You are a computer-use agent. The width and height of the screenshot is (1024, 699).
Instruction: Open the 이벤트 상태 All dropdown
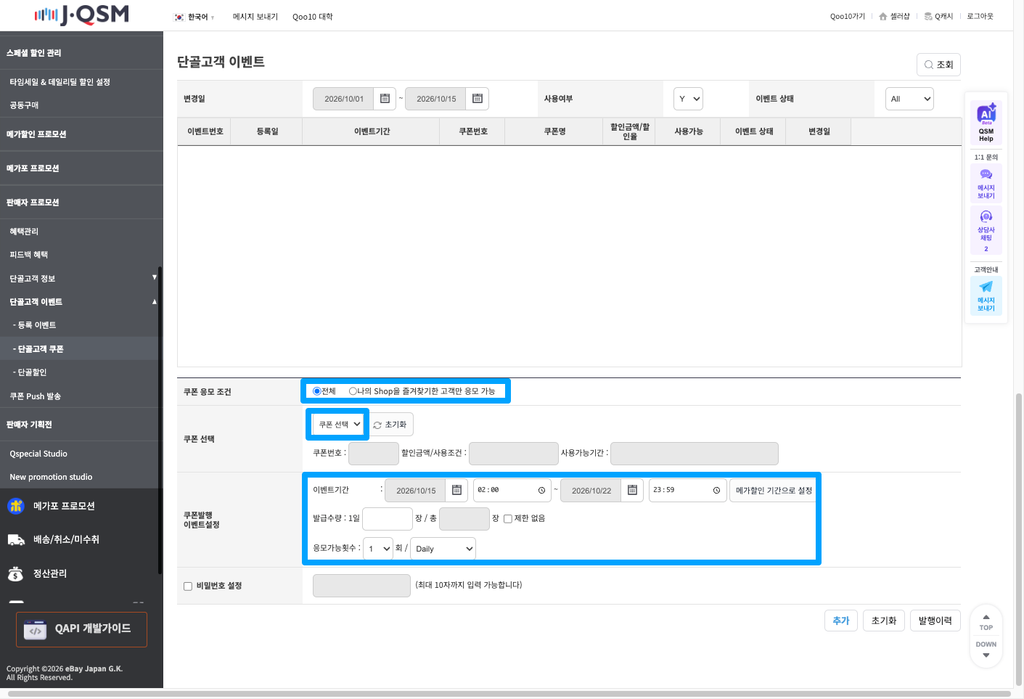click(909, 99)
